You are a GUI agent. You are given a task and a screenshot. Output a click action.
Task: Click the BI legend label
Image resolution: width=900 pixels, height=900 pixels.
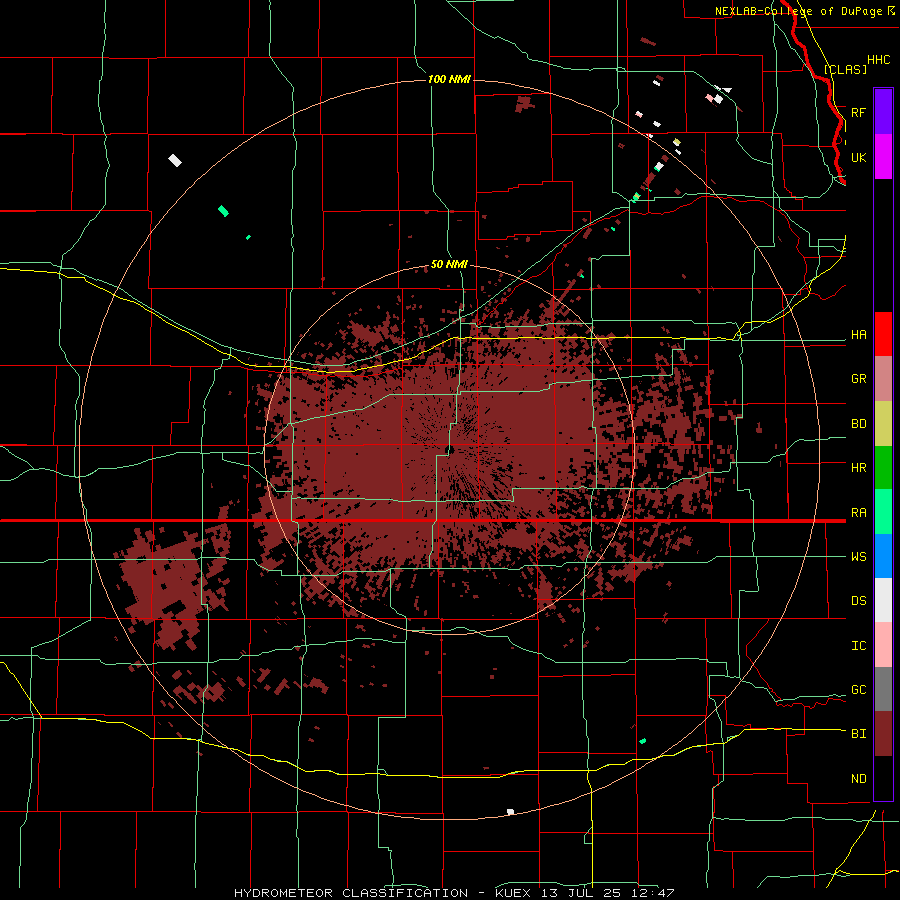coord(858,734)
